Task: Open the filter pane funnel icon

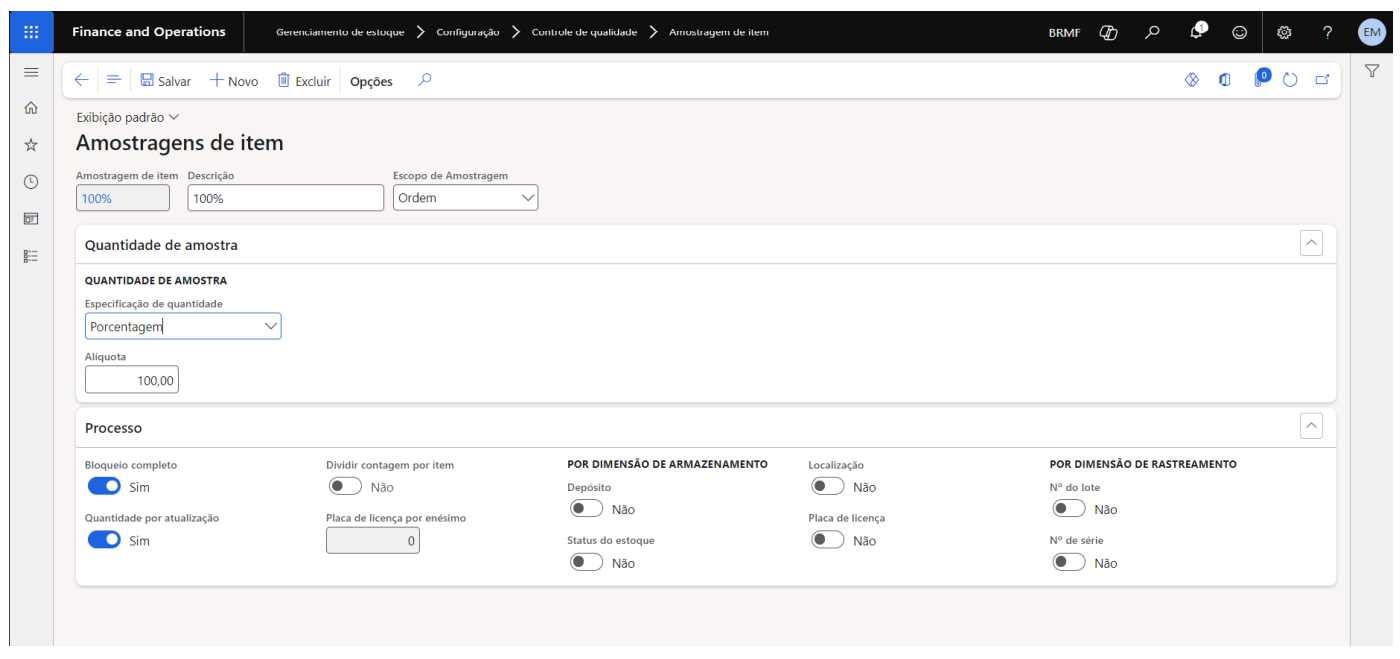Action: (x=1372, y=70)
